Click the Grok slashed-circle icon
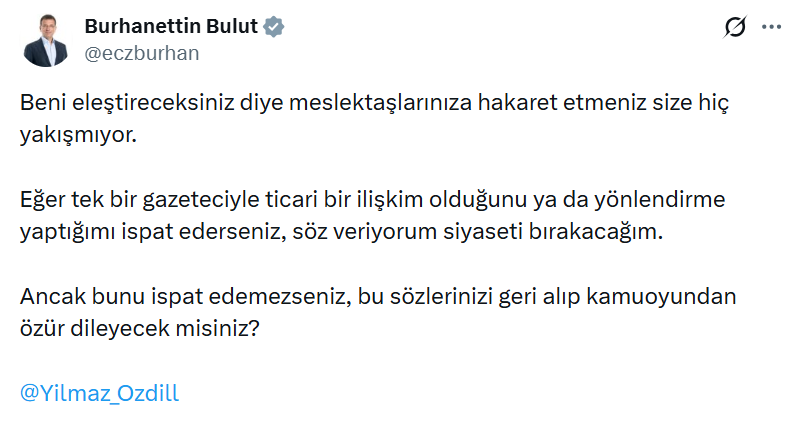Screen dimensions: 806x430 (x=733, y=29)
